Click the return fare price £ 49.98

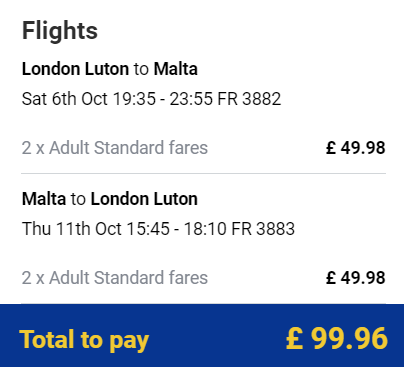pyautogui.click(x=355, y=278)
